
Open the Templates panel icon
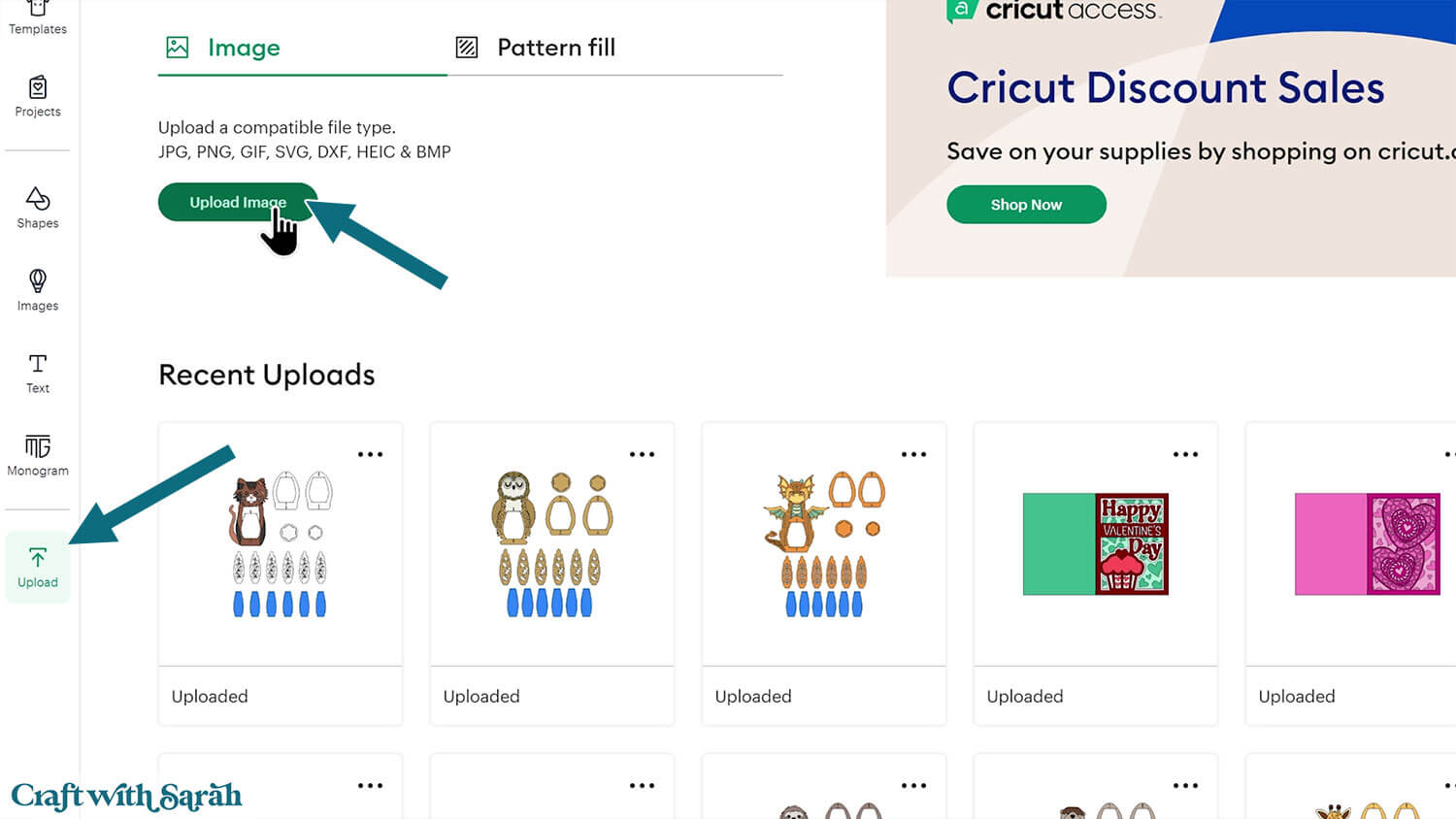pyautogui.click(x=38, y=17)
